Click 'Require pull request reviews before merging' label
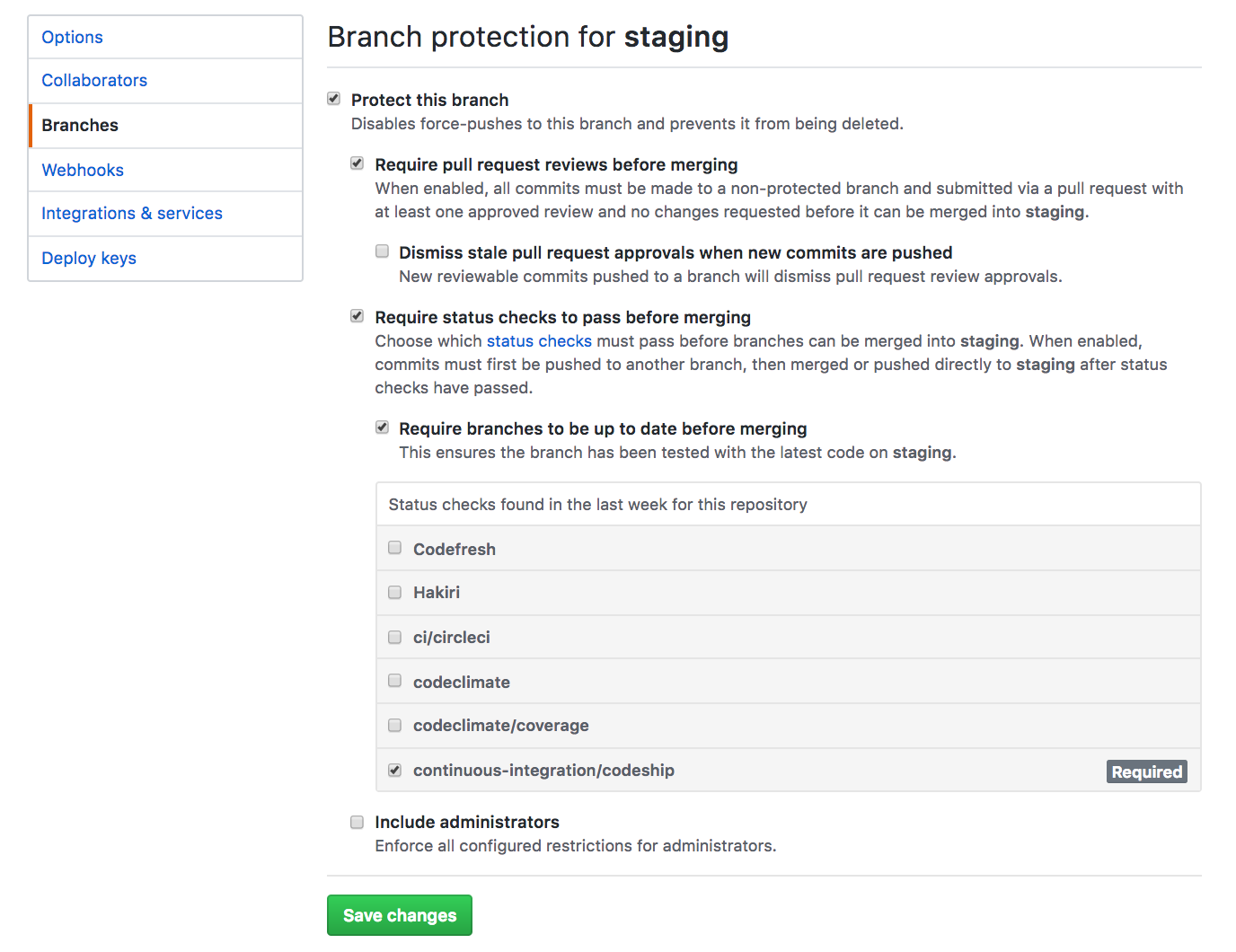The width and height of the screenshot is (1236, 952). pyautogui.click(x=556, y=164)
